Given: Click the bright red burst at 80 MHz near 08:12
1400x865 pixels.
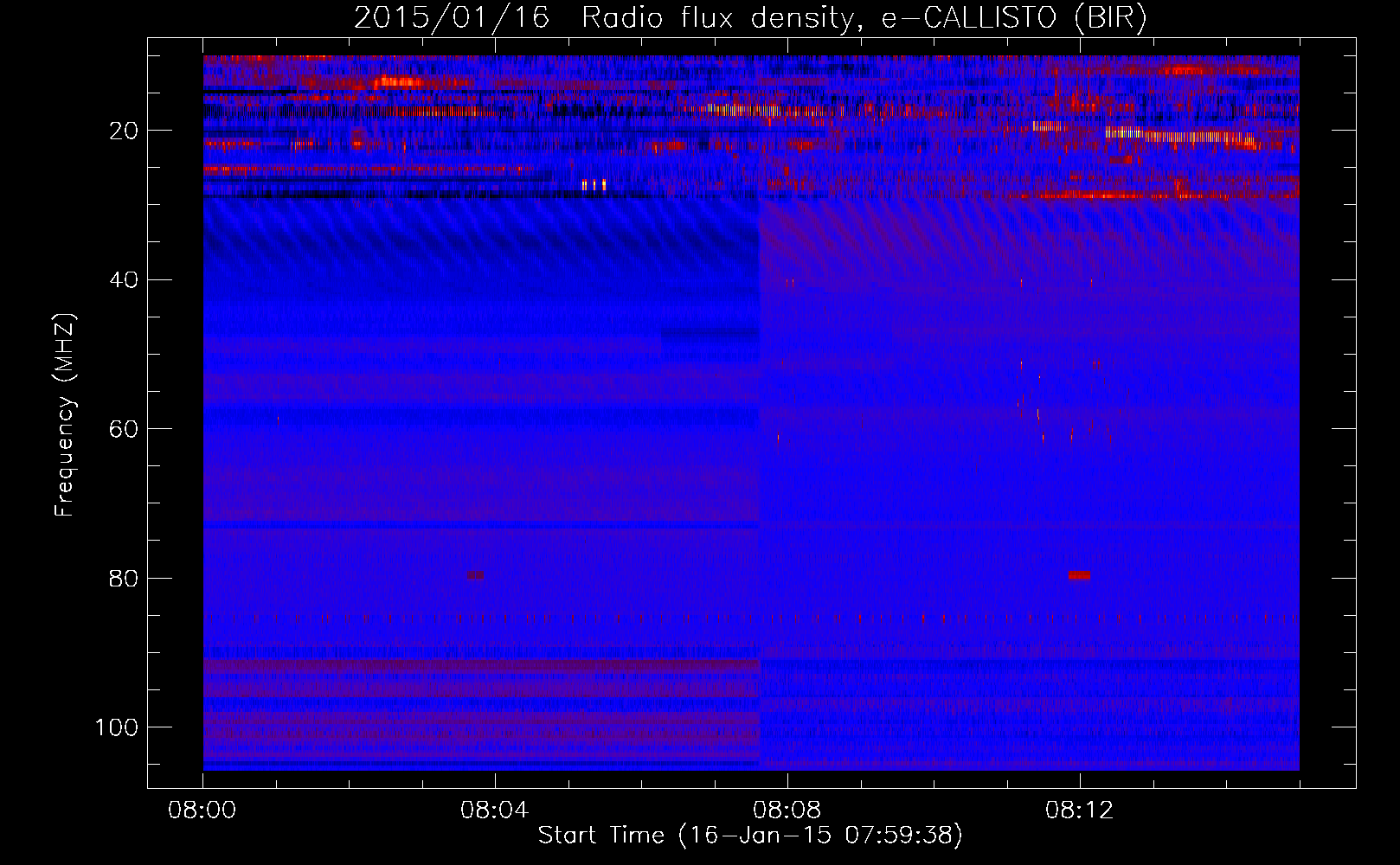Looking at the screenshot, I should point(1079,575).
